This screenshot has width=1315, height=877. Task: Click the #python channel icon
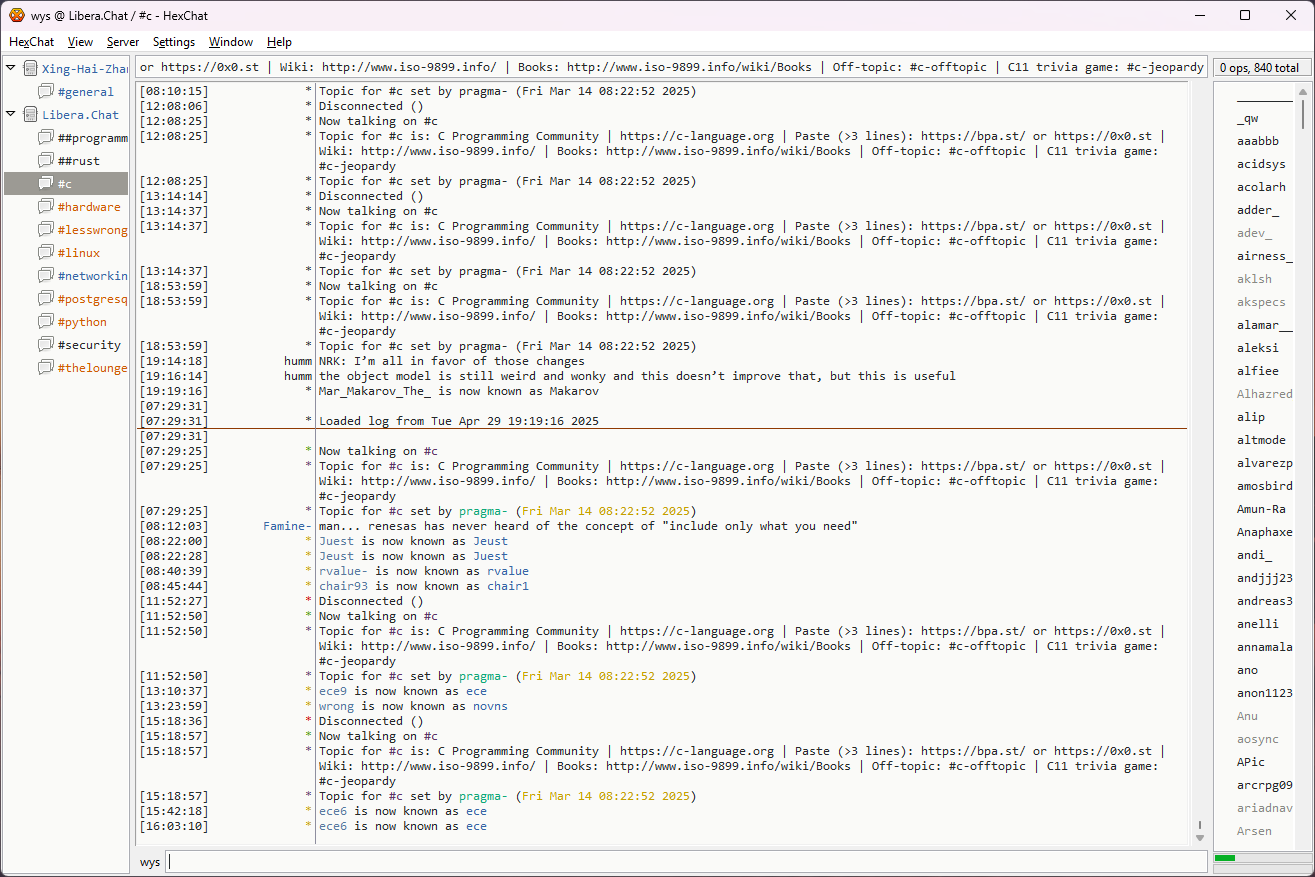(46, 322)
